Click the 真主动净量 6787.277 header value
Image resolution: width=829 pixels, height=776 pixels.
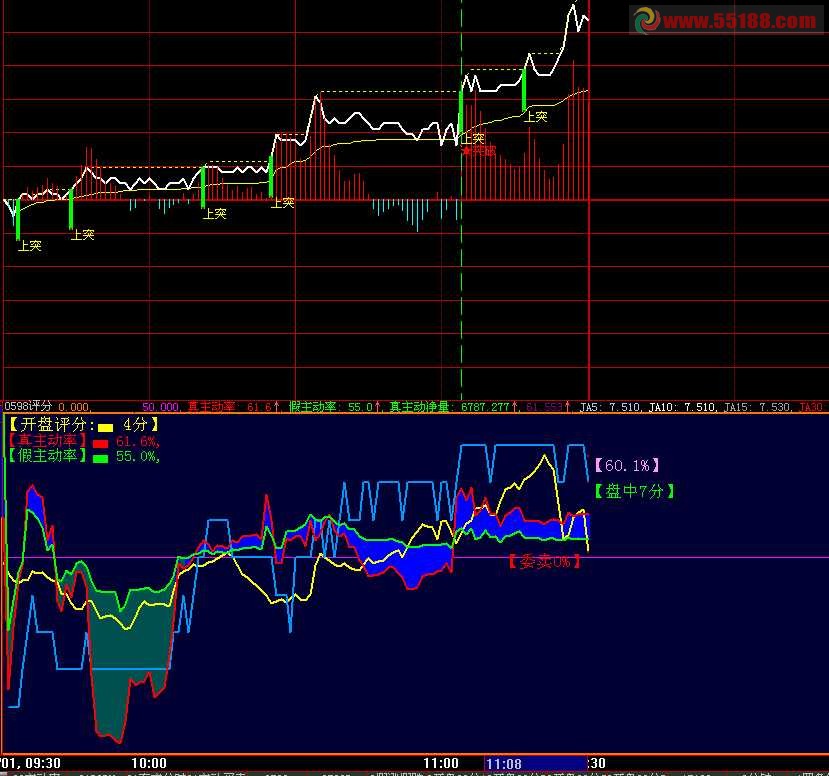coord(453,407)
